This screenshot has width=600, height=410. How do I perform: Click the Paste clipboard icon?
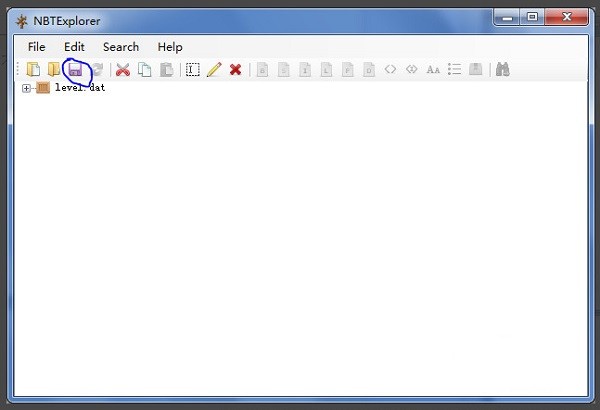point(166,70)
